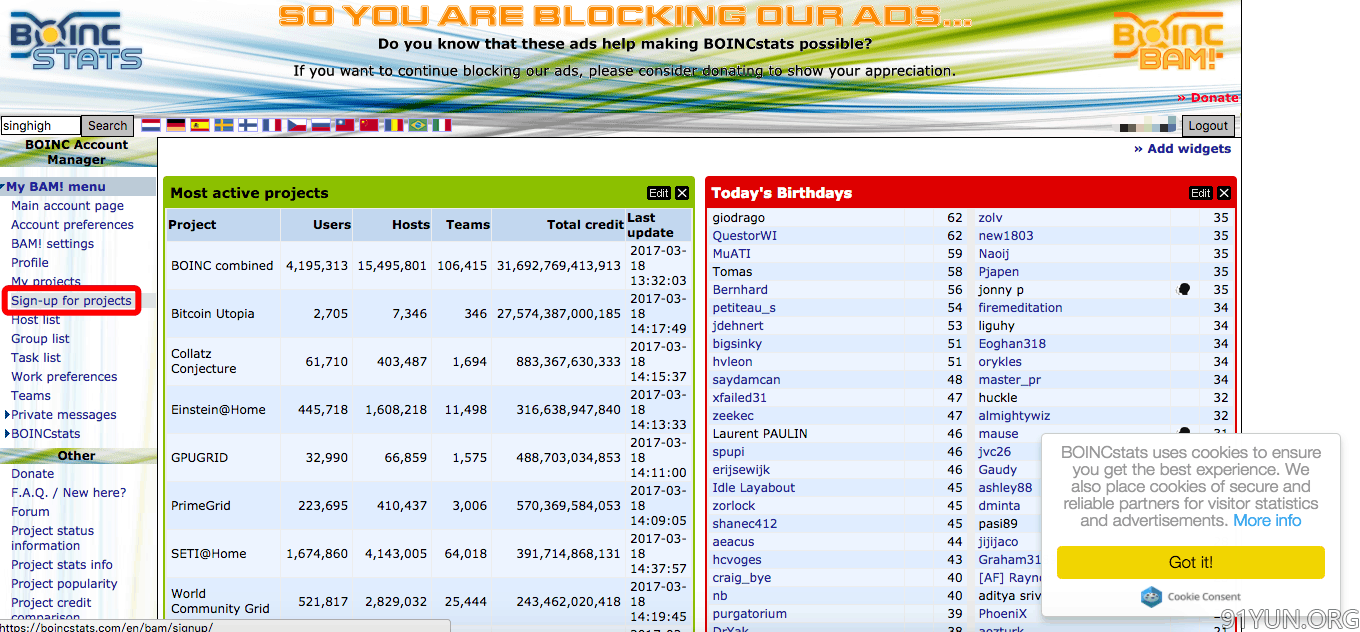Open Project status information

tap(52, 538)
